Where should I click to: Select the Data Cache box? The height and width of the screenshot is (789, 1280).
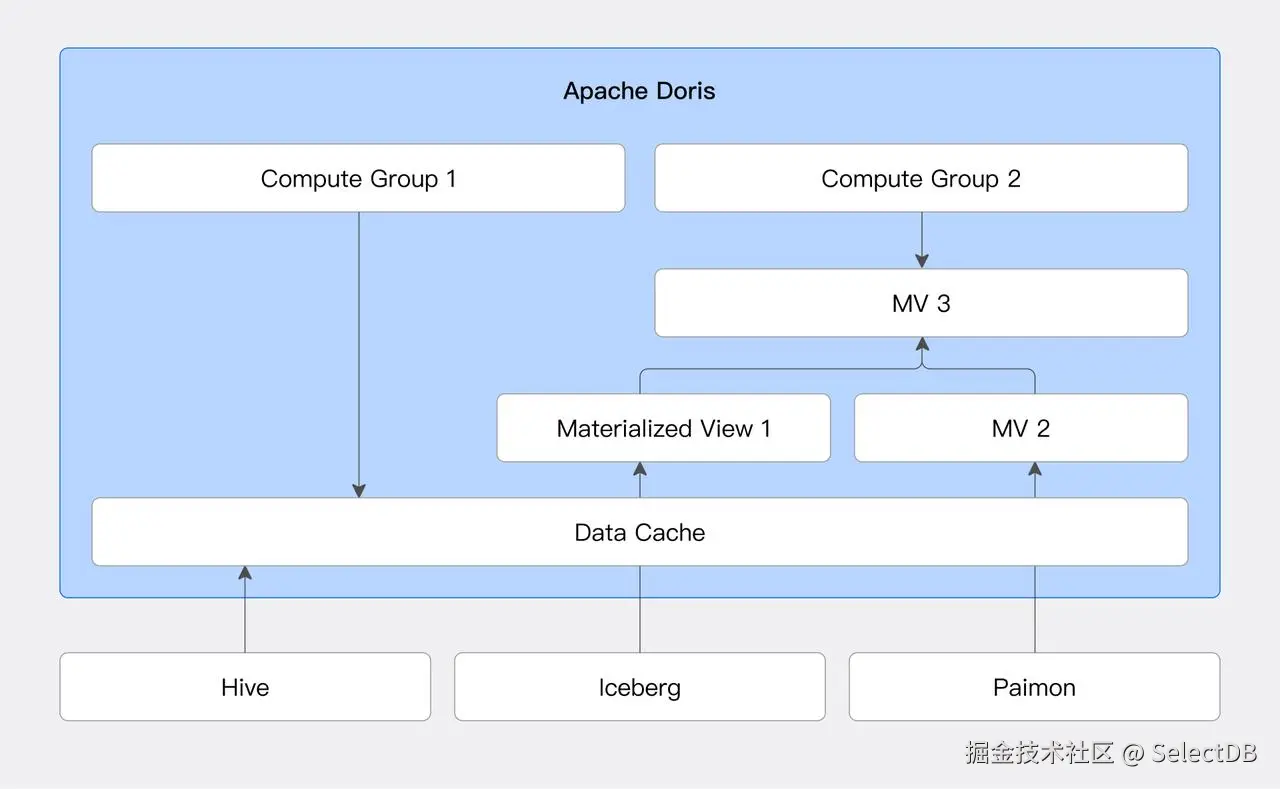coord(639,532)
